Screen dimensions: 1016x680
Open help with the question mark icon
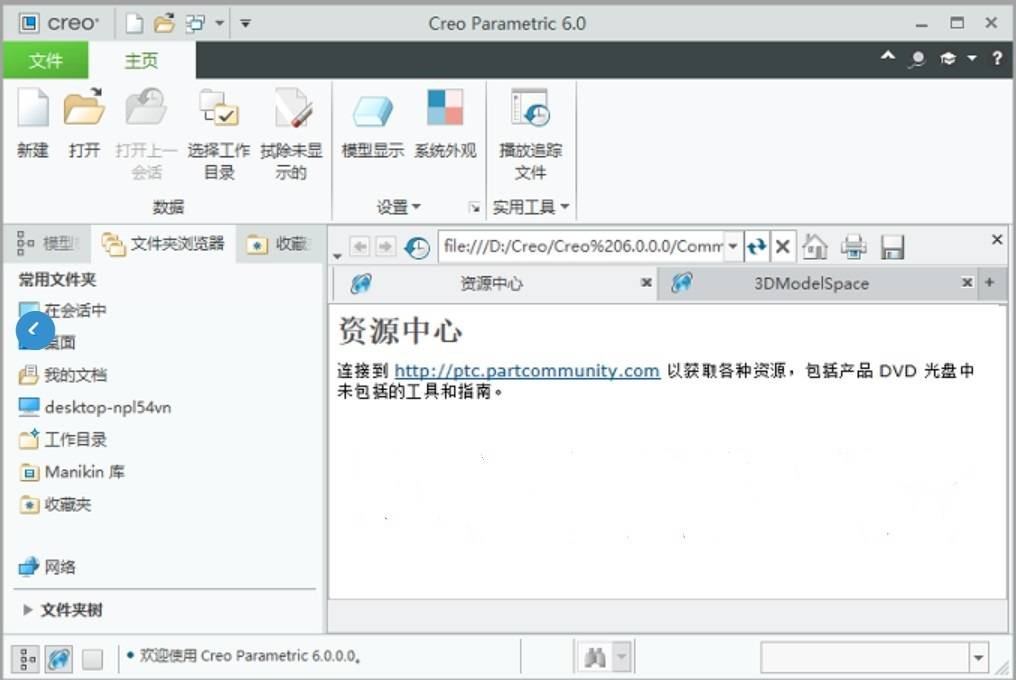[997, 58]
